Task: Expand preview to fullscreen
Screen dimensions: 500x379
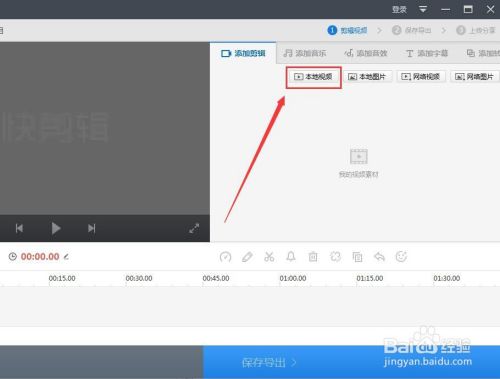Action: pyautogui.click(x=194, y=228)
